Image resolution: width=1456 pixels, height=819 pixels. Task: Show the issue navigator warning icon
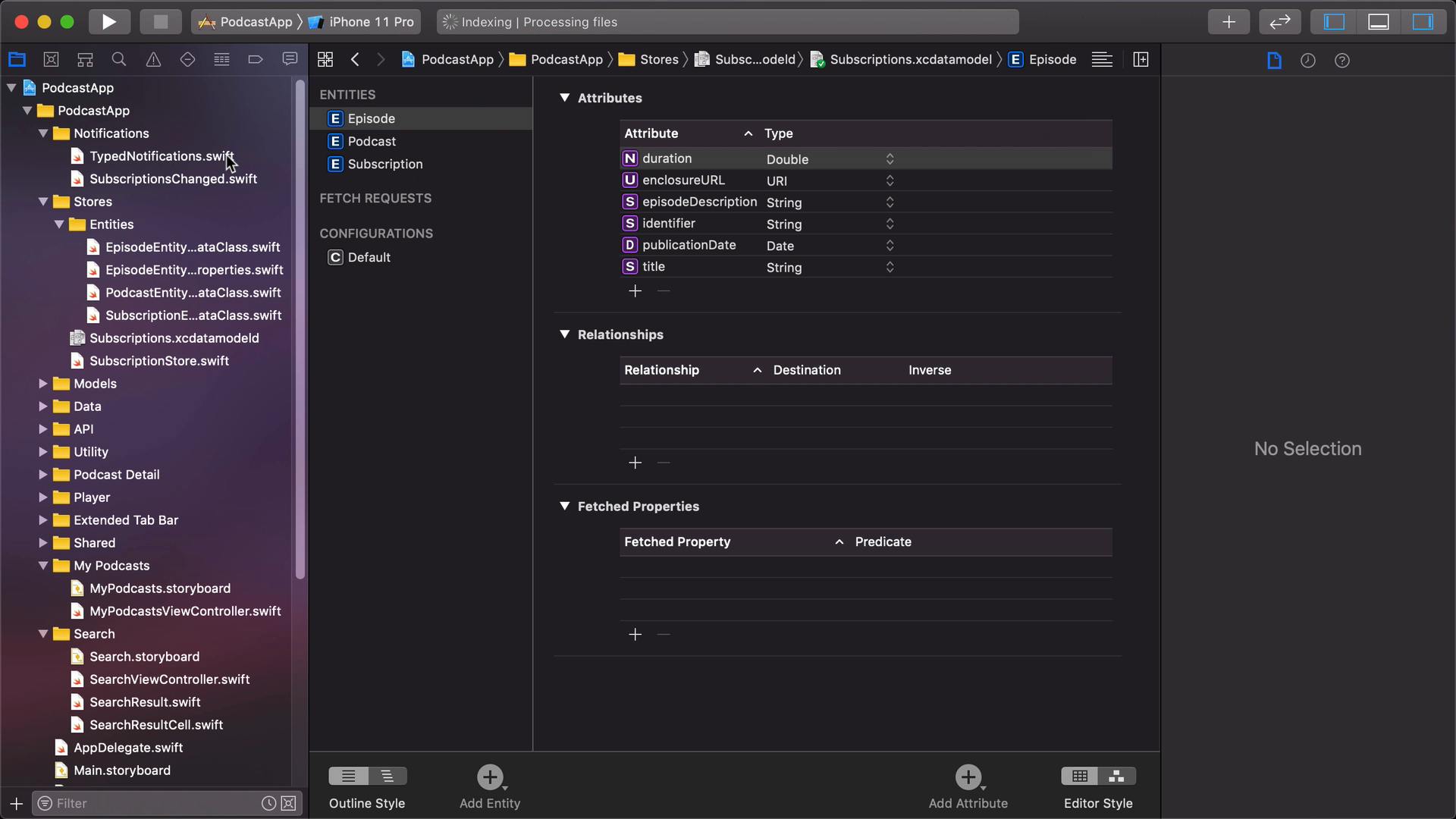coord(153,59)
